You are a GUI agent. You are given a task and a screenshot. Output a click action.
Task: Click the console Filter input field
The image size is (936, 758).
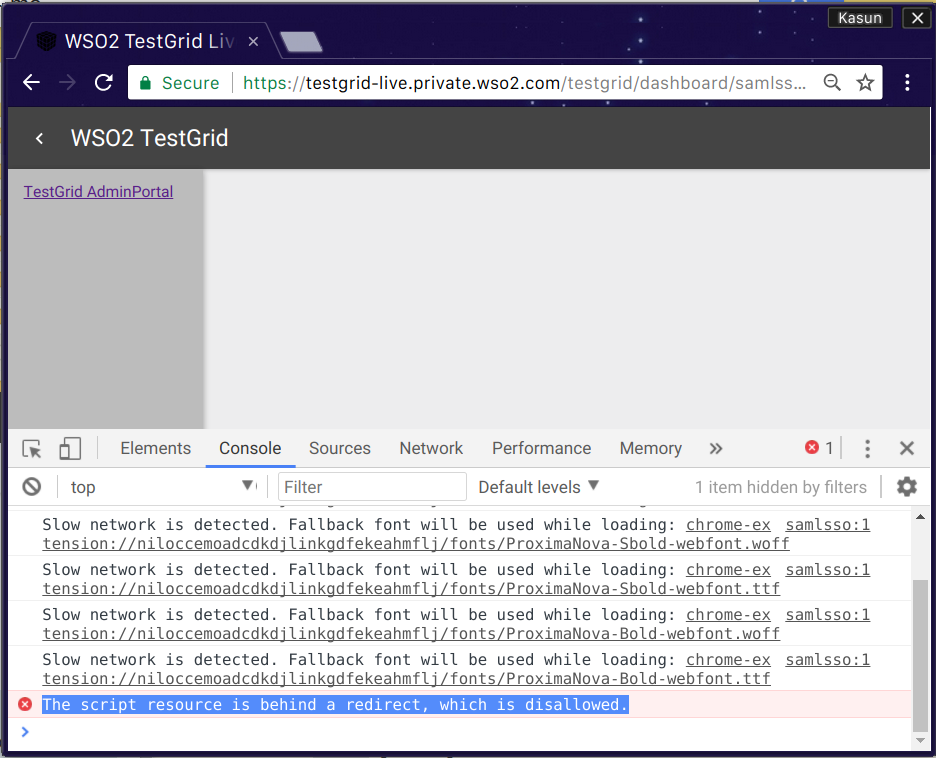tap(372, 487)
